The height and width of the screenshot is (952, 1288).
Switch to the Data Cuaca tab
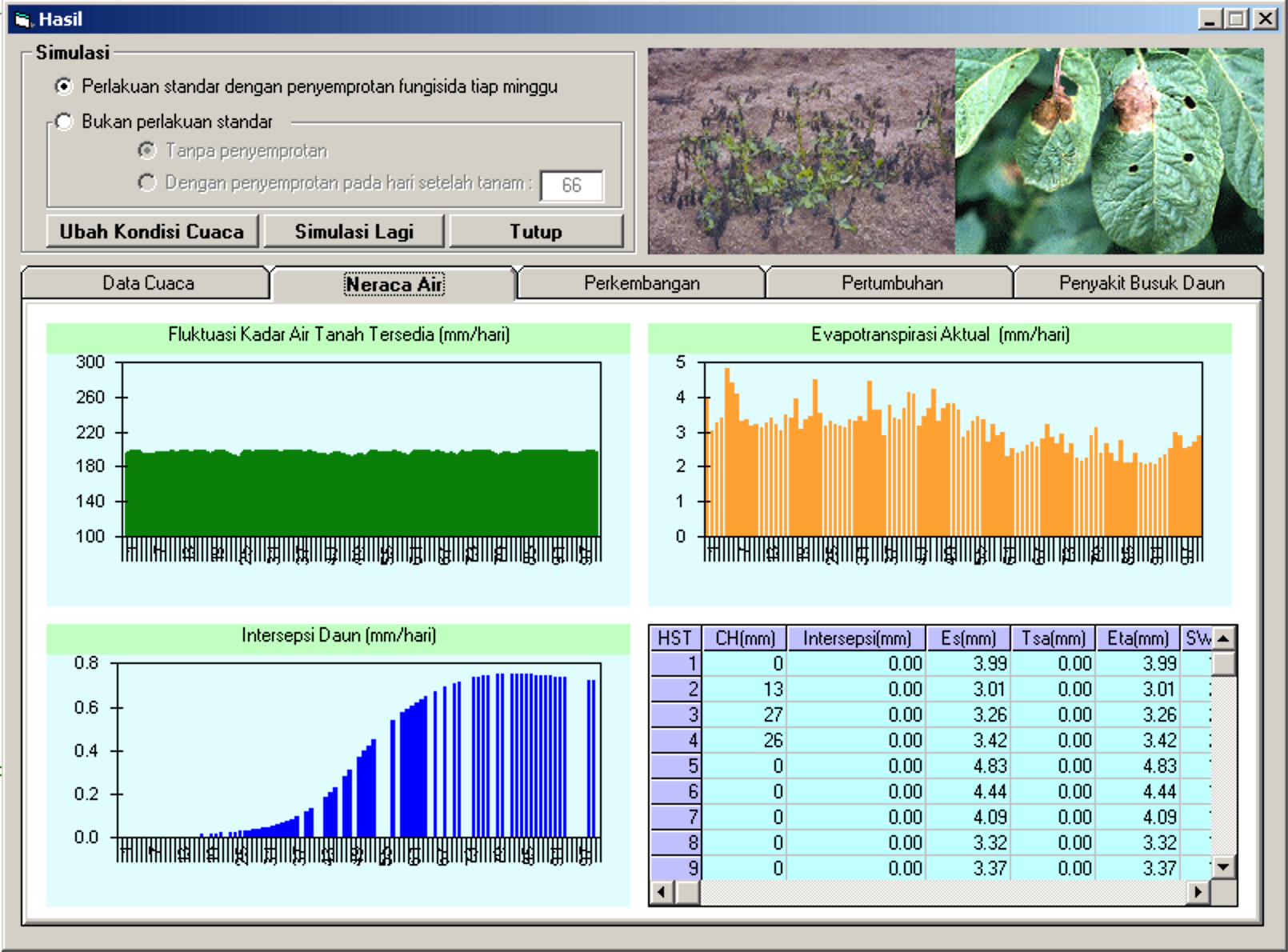tap(148, 283)
